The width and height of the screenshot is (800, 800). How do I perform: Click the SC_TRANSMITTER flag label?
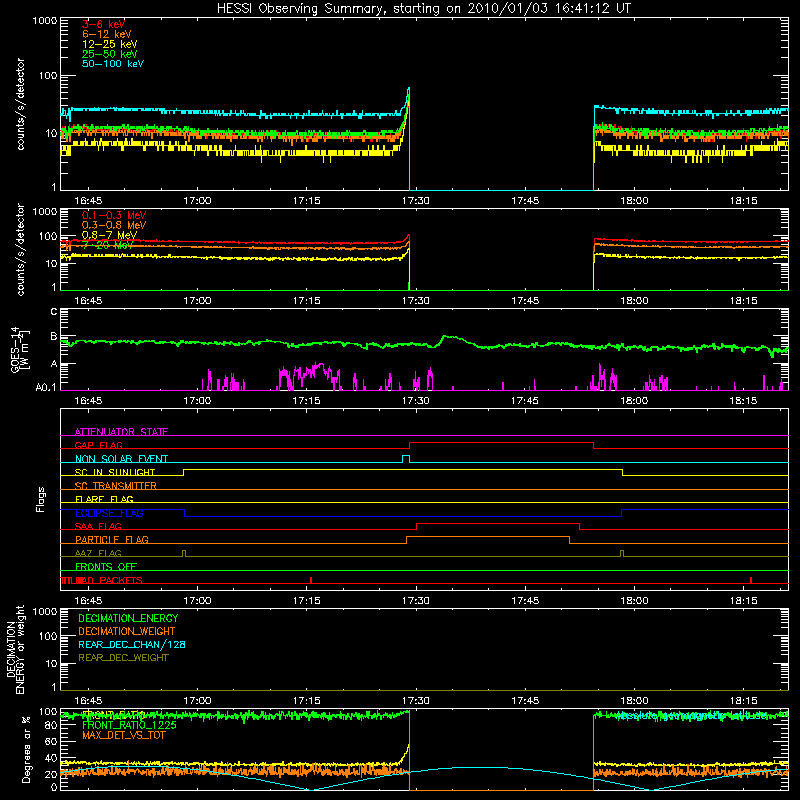coord(116,486)
